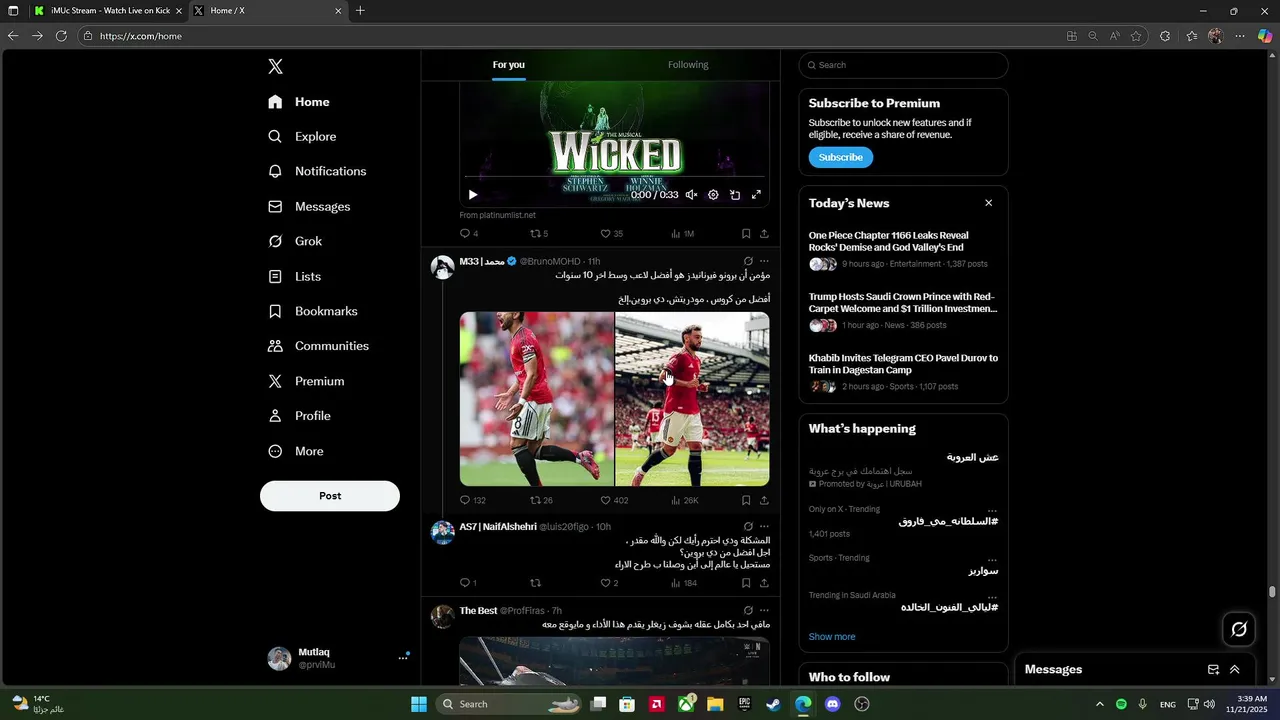Open Discord from the taskbar

click(833, 704)
